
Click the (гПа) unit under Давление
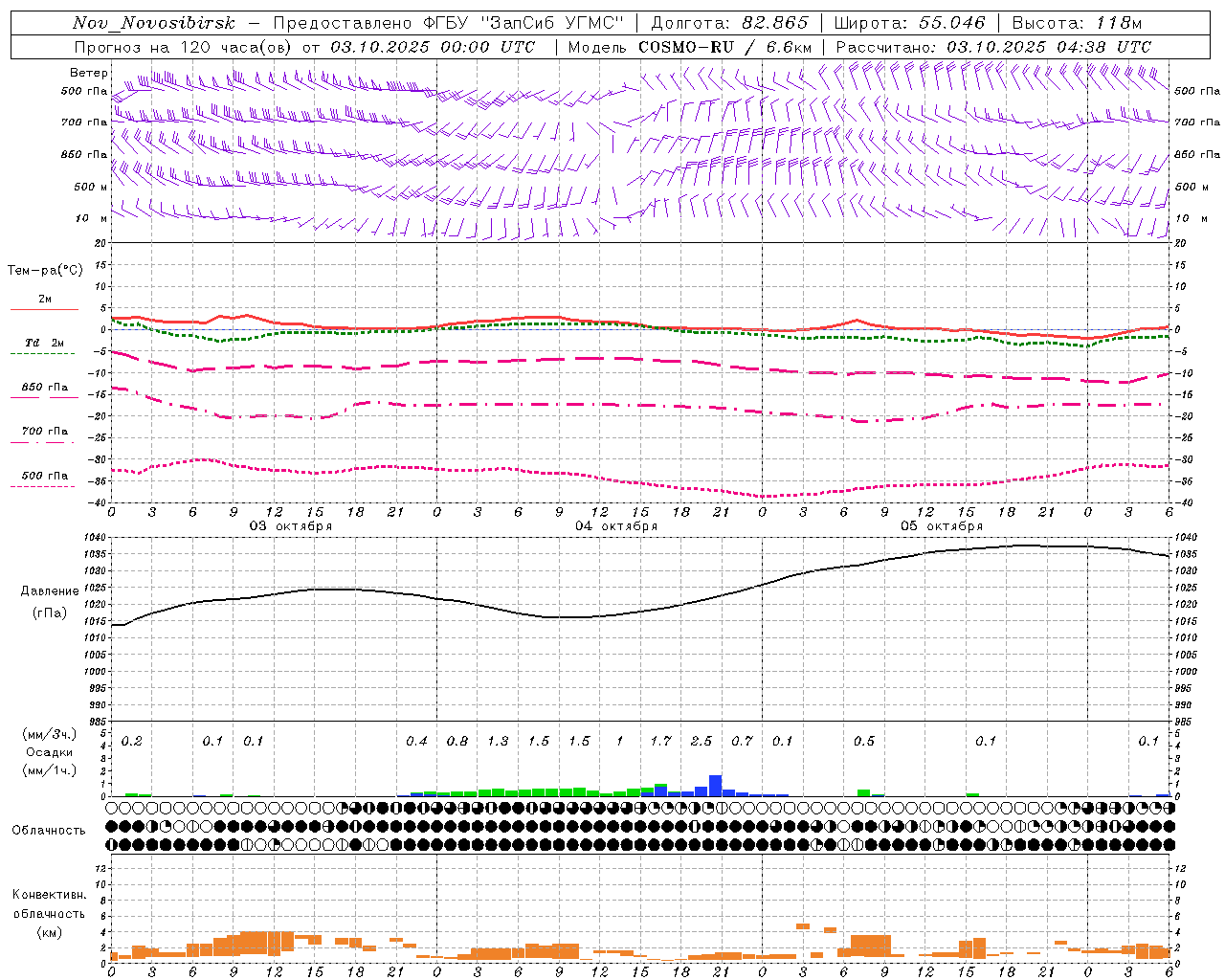(x=50, y=613)
